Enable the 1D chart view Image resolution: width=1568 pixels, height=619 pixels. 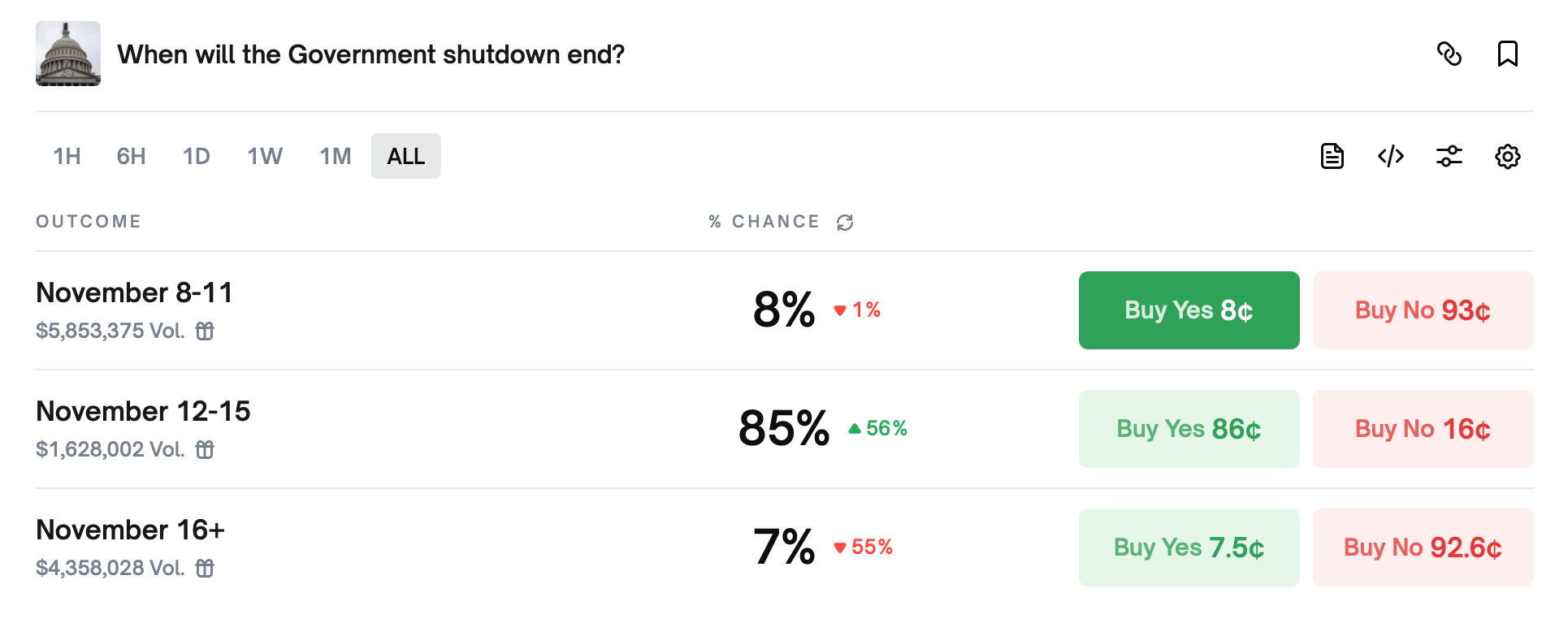pyautogui.click(x=196, y=156)
